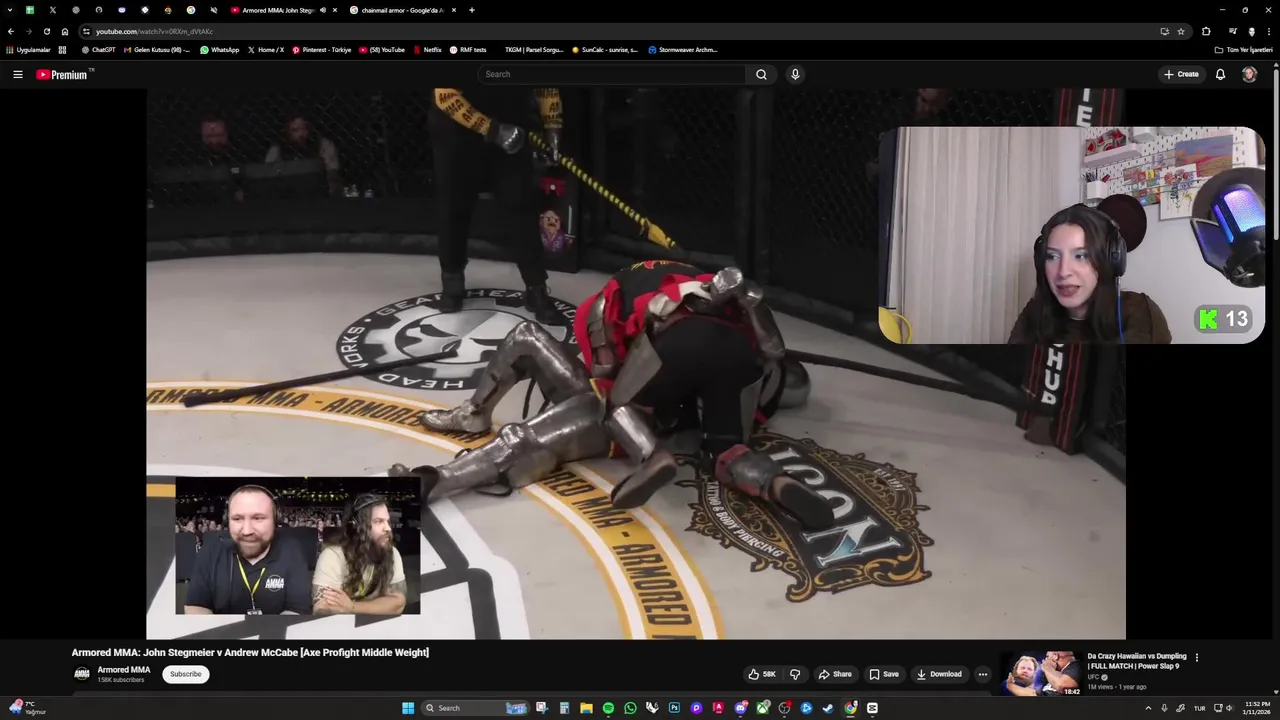
Task: Open the Armored MMA channel name link
Action: coord(124,670)
